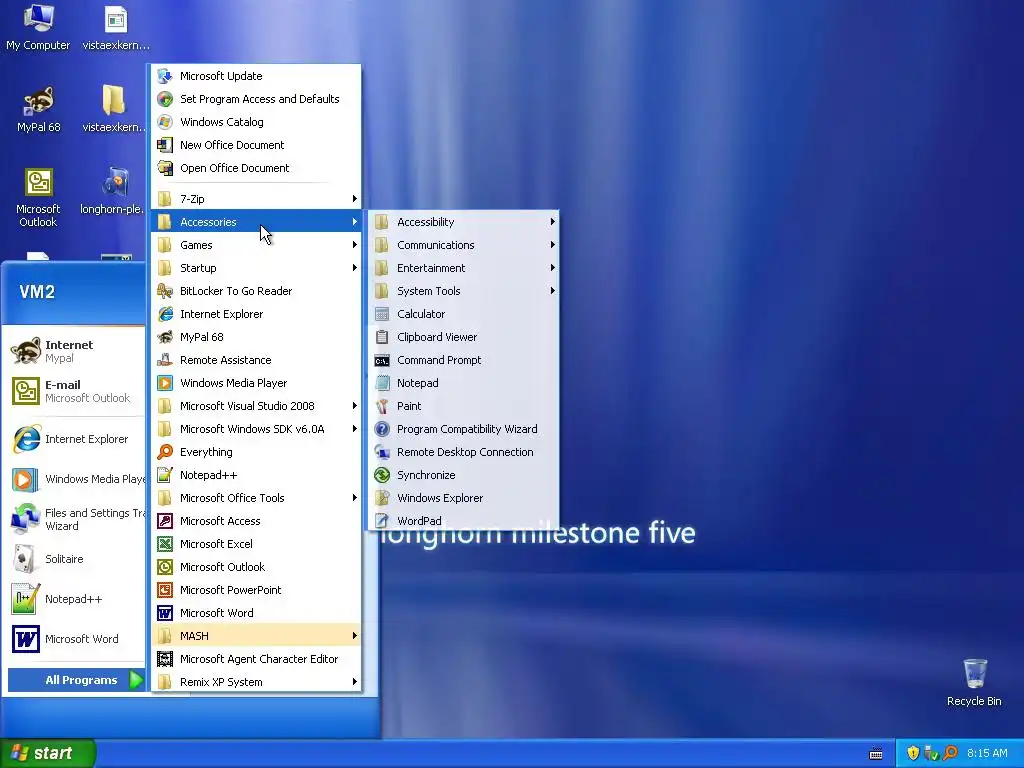Click the Windows start button
Image resolution: width=1024 pixels, height=768 pixels.
[x=47, y=753]
